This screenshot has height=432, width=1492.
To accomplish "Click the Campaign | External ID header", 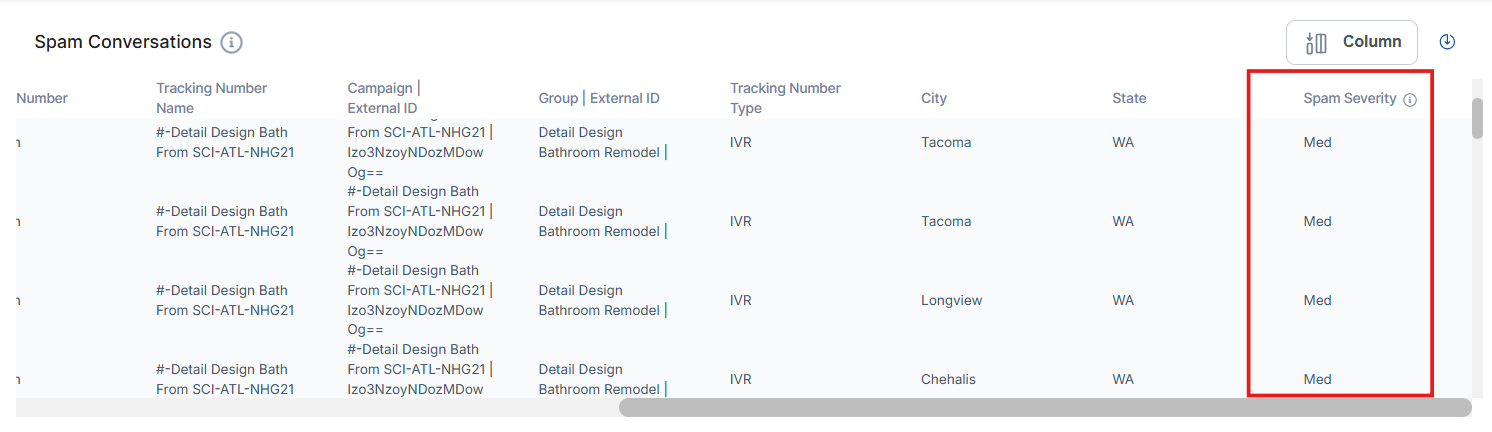I will coord(383,98).
